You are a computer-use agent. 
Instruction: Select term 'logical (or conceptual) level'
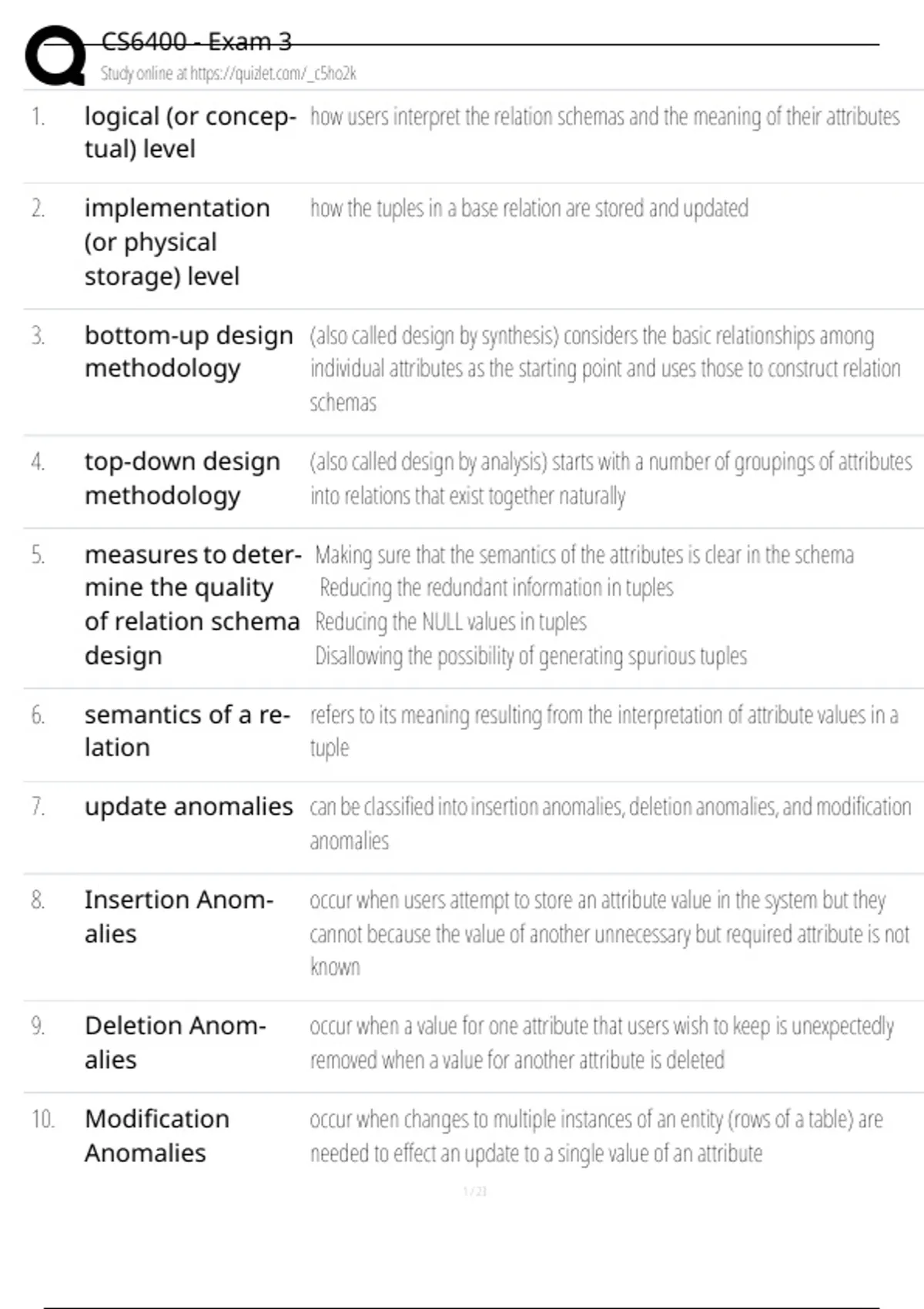189,132
